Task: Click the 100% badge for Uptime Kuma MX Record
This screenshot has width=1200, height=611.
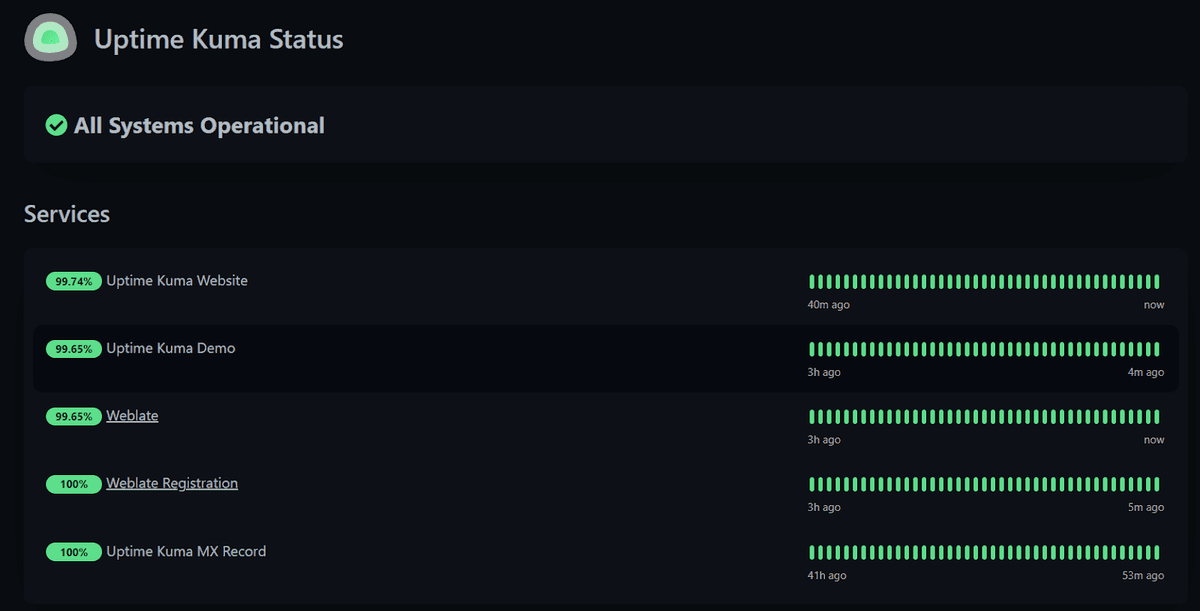Action: [73, 551]
